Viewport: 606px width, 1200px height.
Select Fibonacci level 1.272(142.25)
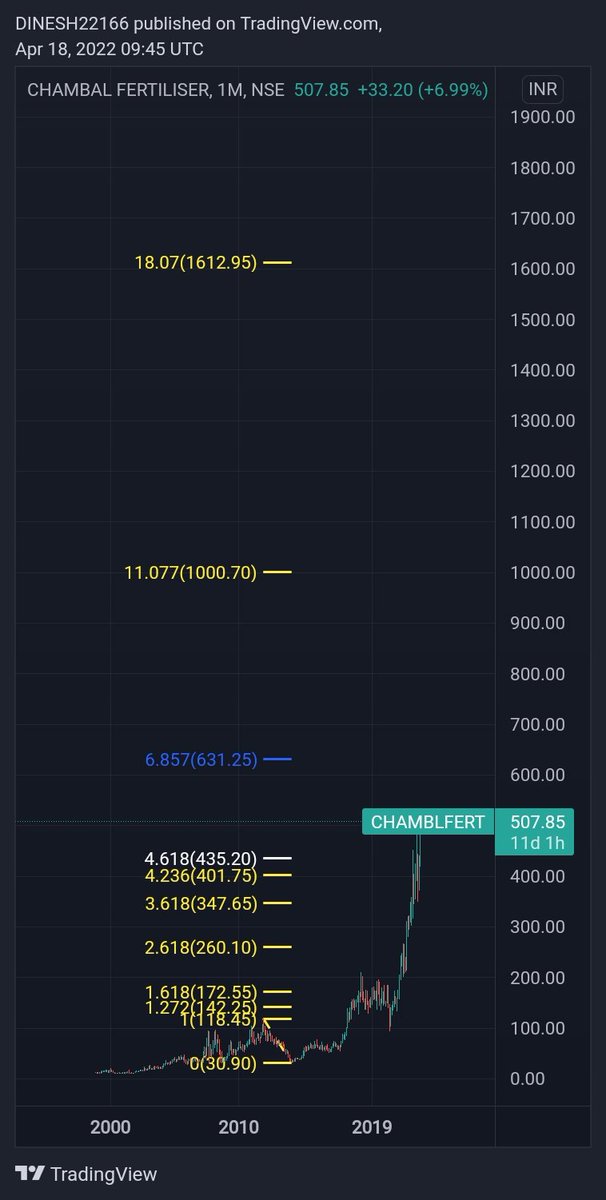point(201,1007)
